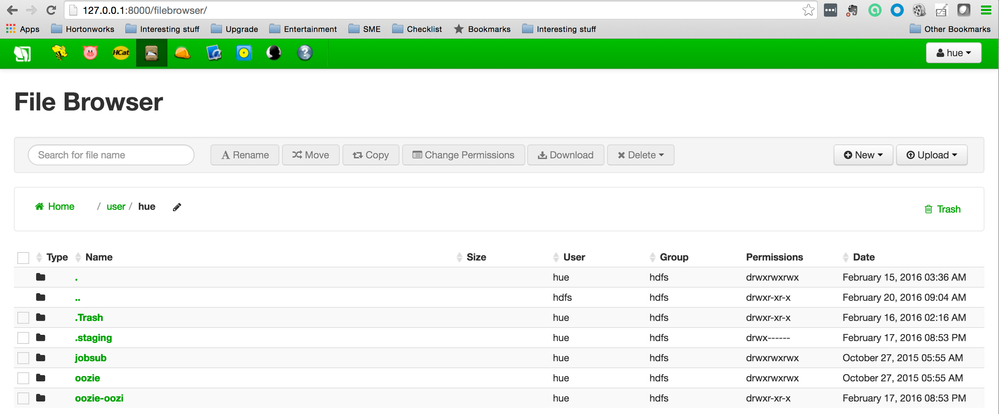The width and height of the screenshot is (999, 414).
Task: Select the oozie folder checkbox
Action: [23, 378]
